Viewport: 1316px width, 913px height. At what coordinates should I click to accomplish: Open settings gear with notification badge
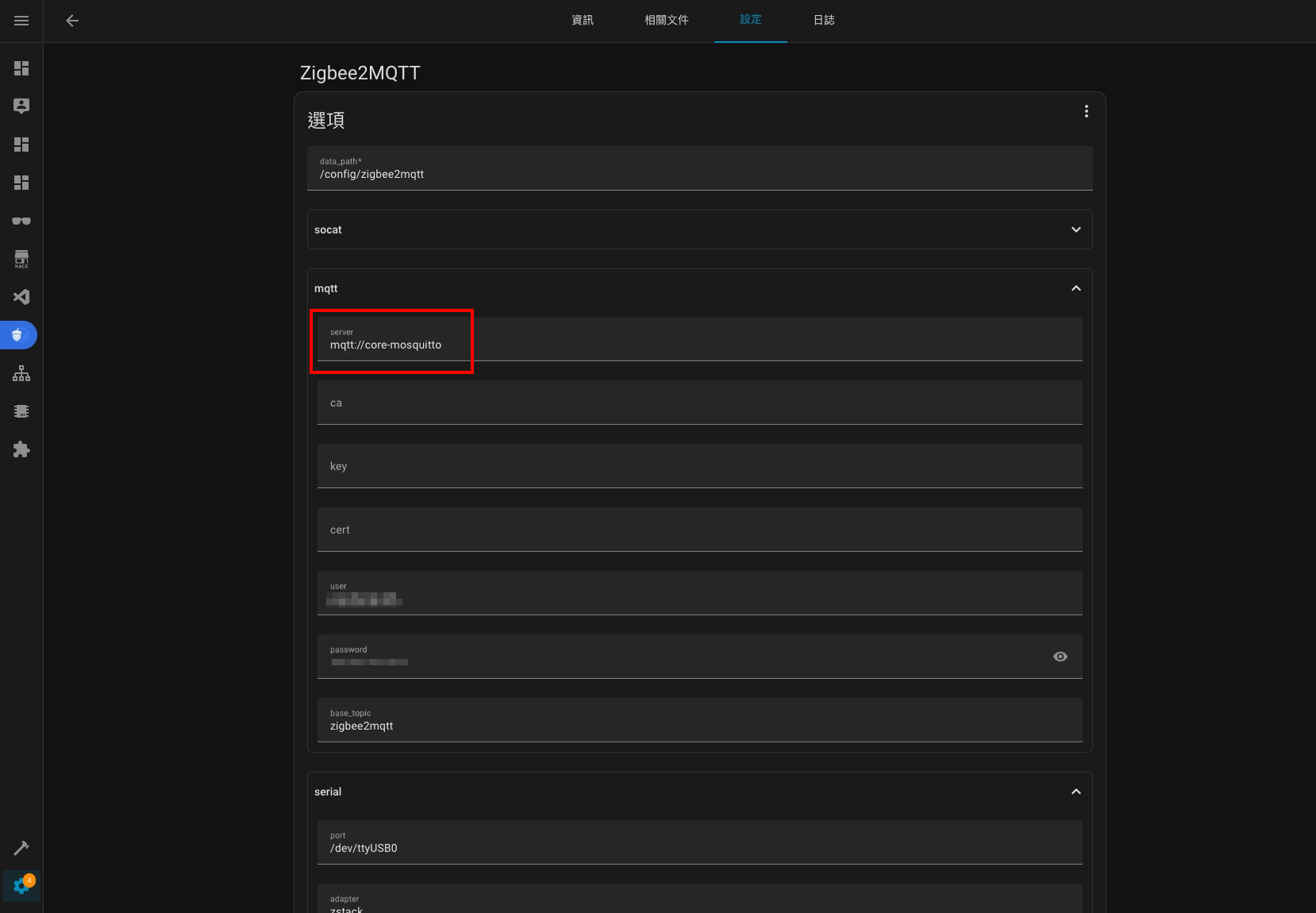(21, 885)
